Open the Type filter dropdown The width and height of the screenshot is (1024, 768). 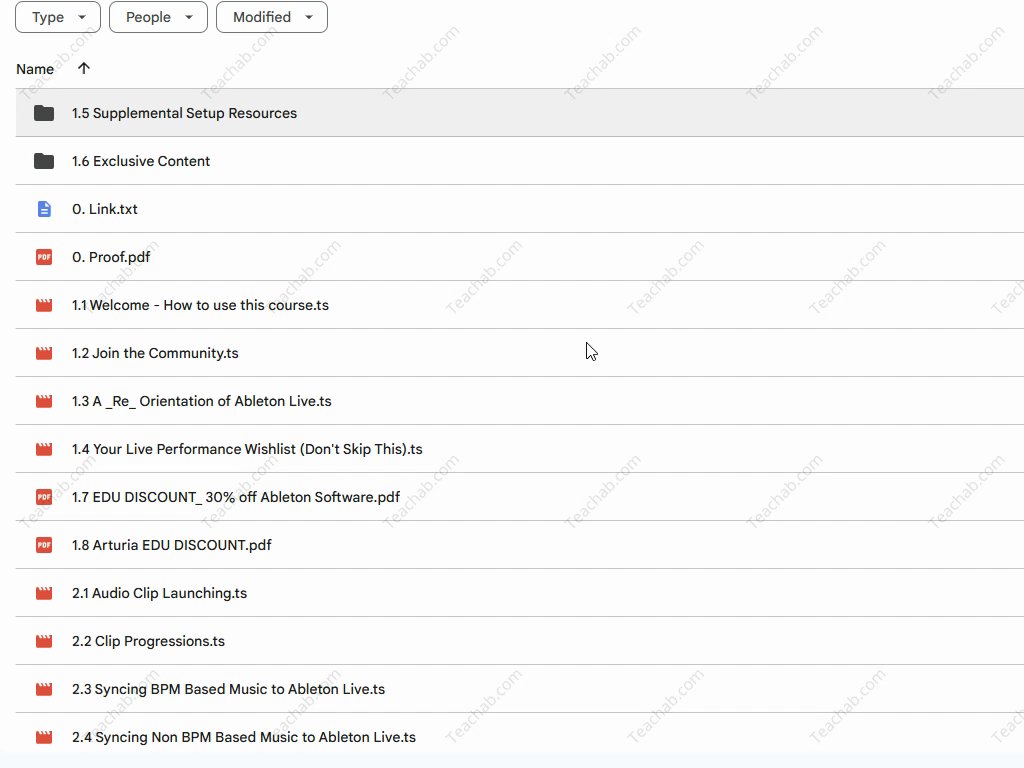pyautogui.click(x=58, y=17)
